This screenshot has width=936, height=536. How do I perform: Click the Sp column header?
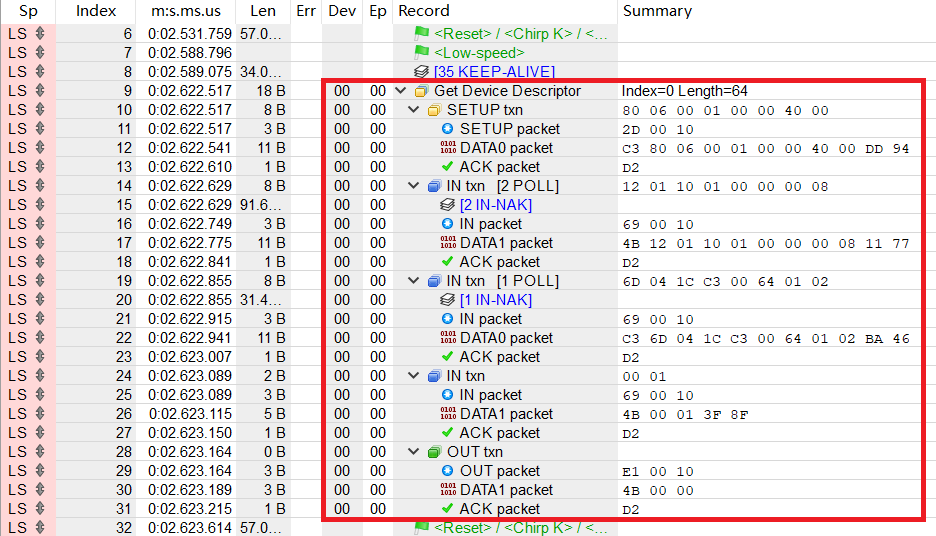pos(28,11)
